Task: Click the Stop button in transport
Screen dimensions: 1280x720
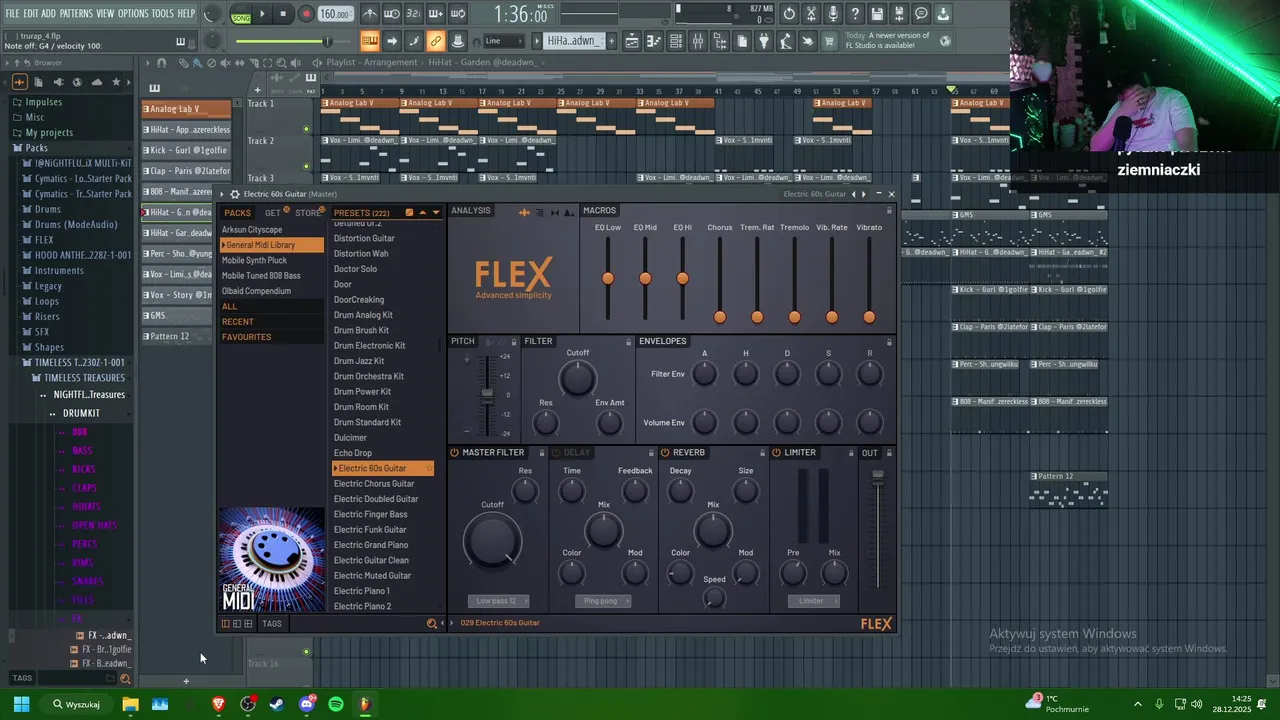Action: click(x=283, y=14)
